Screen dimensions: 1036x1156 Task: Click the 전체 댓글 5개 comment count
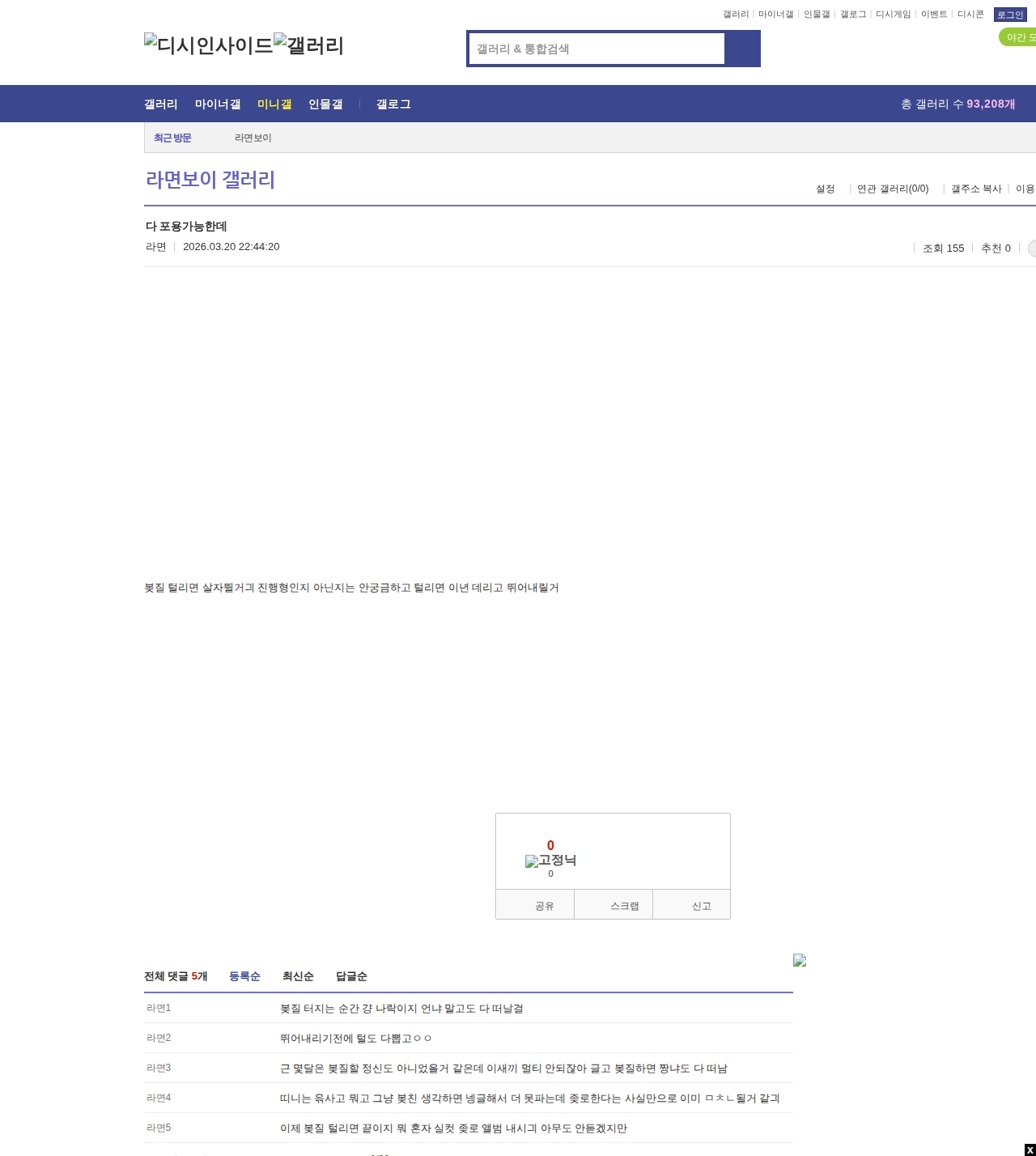point(176,976)
